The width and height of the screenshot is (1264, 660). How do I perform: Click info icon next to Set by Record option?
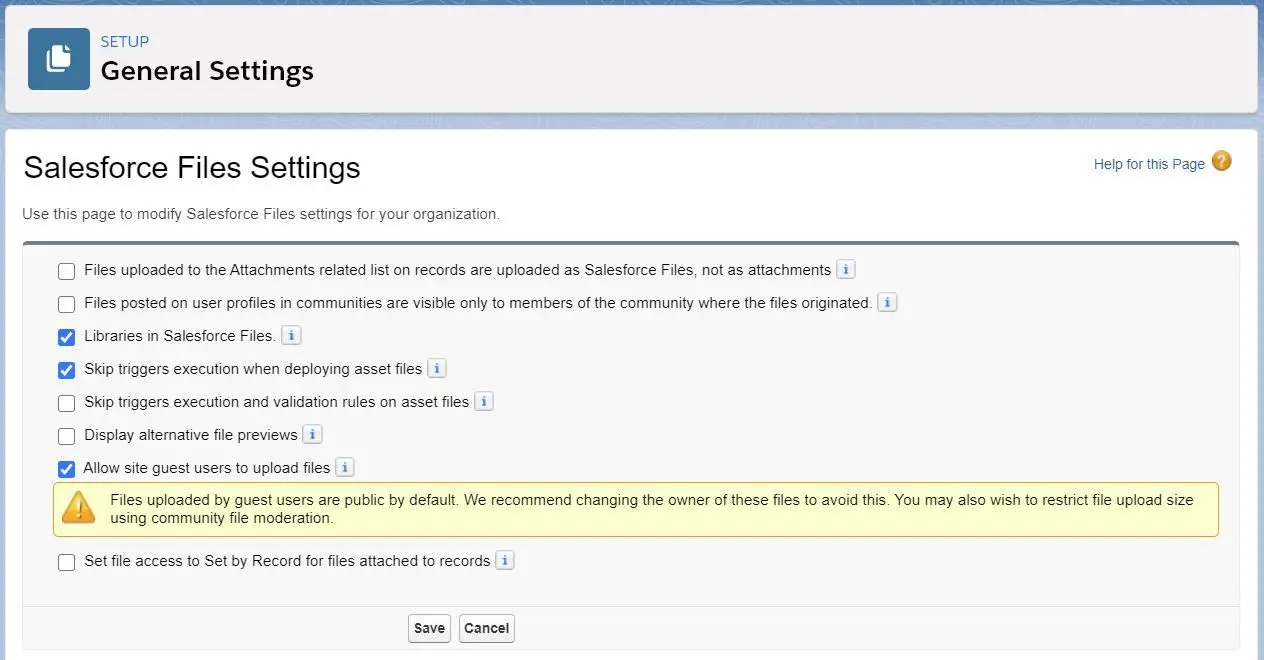pos(505,561)
